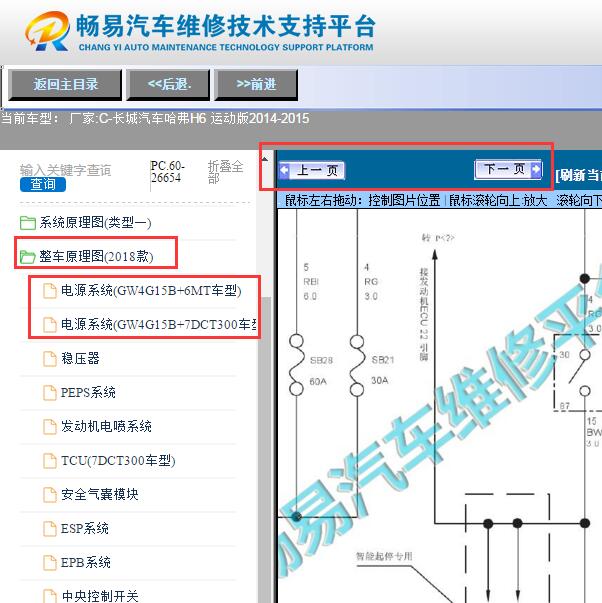Click the file icon beside PEPS系统
The width and height of the screenshot is (602, 603).
click(50, 393)
